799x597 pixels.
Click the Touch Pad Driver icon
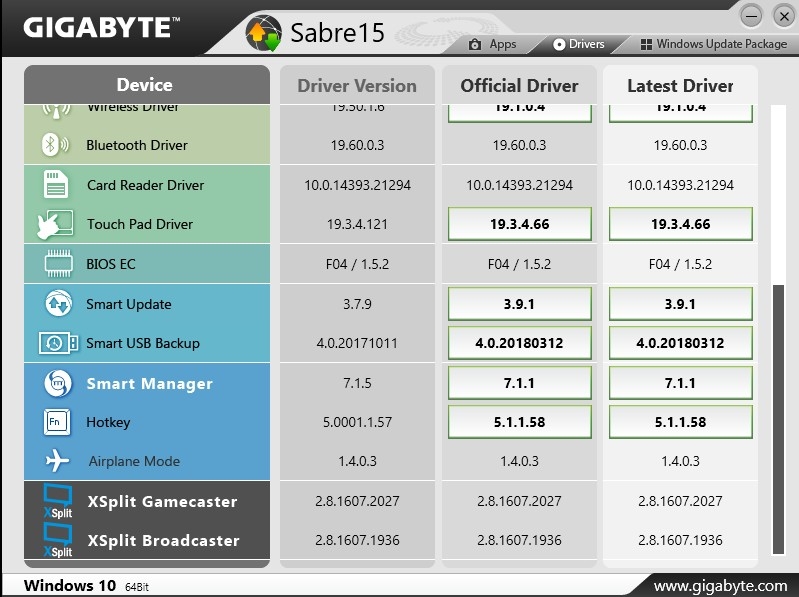(55, 224)
